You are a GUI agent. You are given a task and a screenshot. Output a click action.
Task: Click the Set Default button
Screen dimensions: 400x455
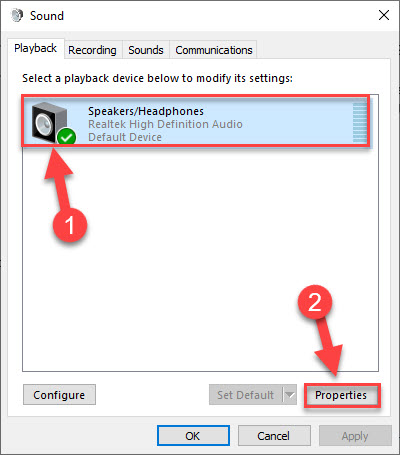point(246,395)
